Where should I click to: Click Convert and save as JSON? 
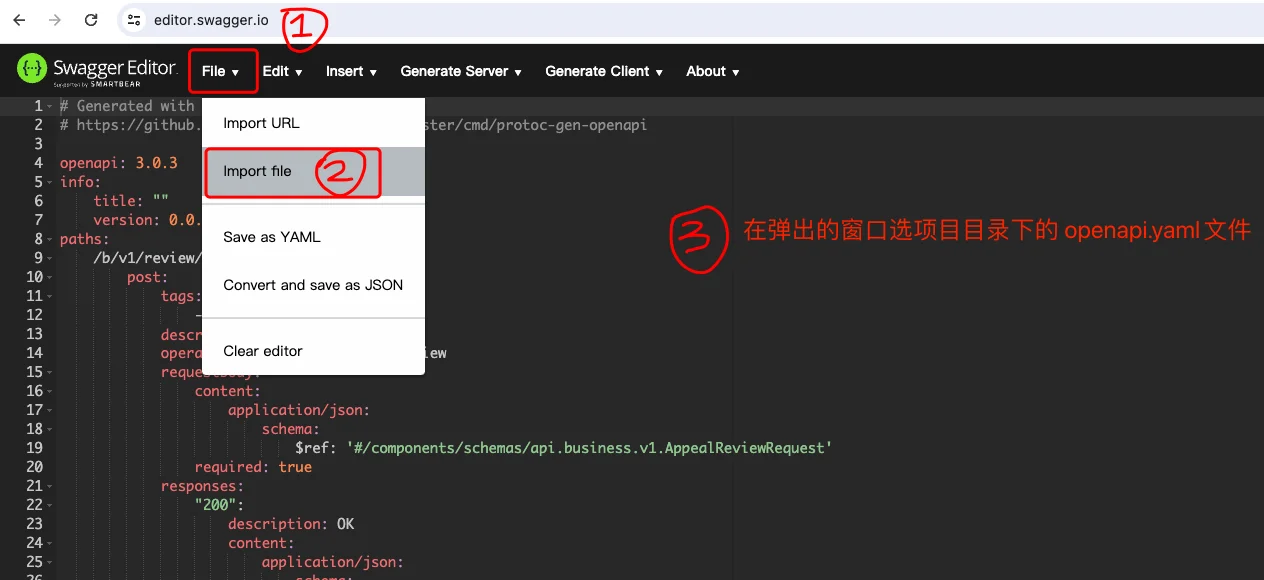tap(311, 285)
